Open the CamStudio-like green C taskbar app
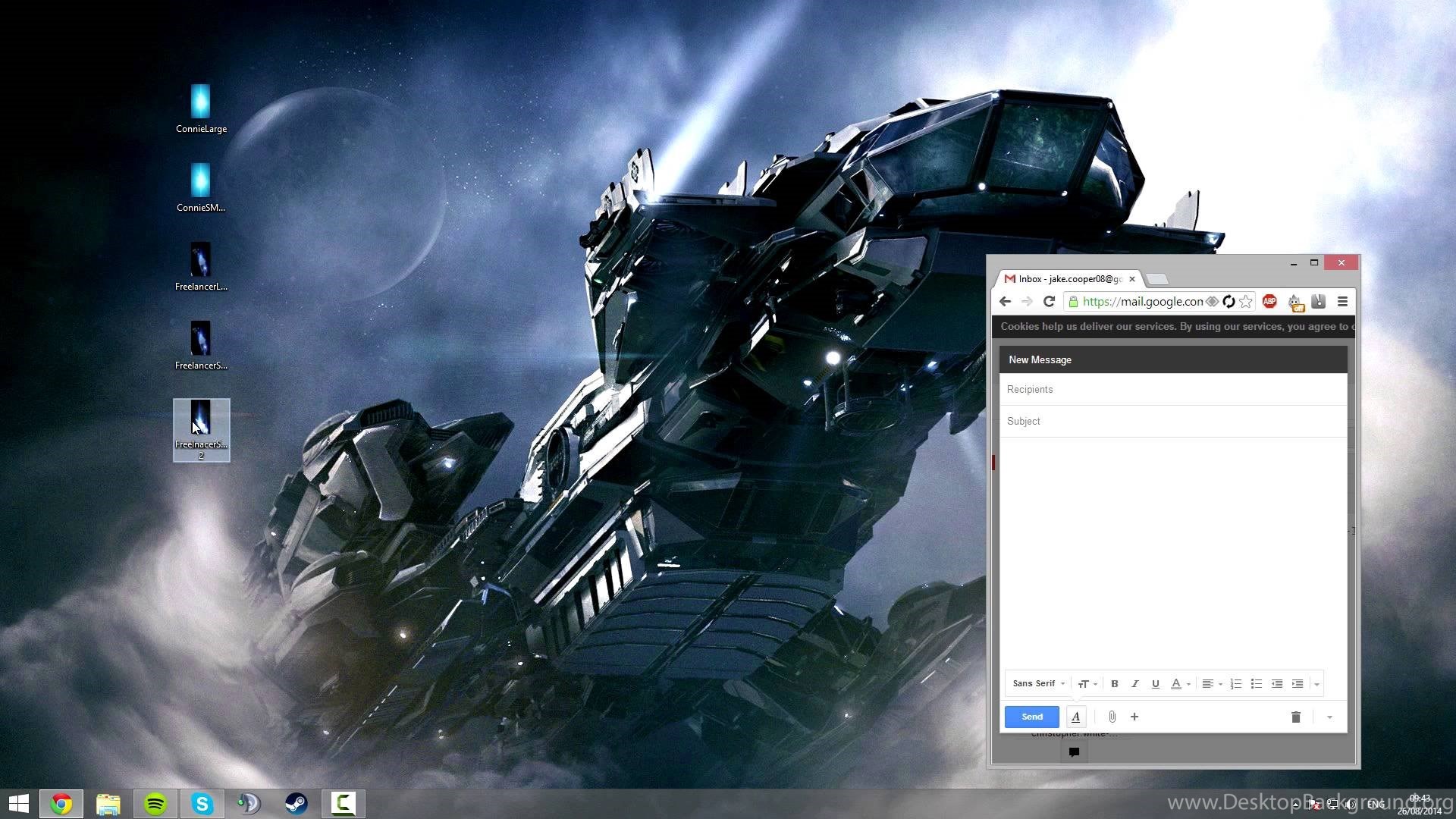Screen dimensions: 1456x819 coord(344,804)
